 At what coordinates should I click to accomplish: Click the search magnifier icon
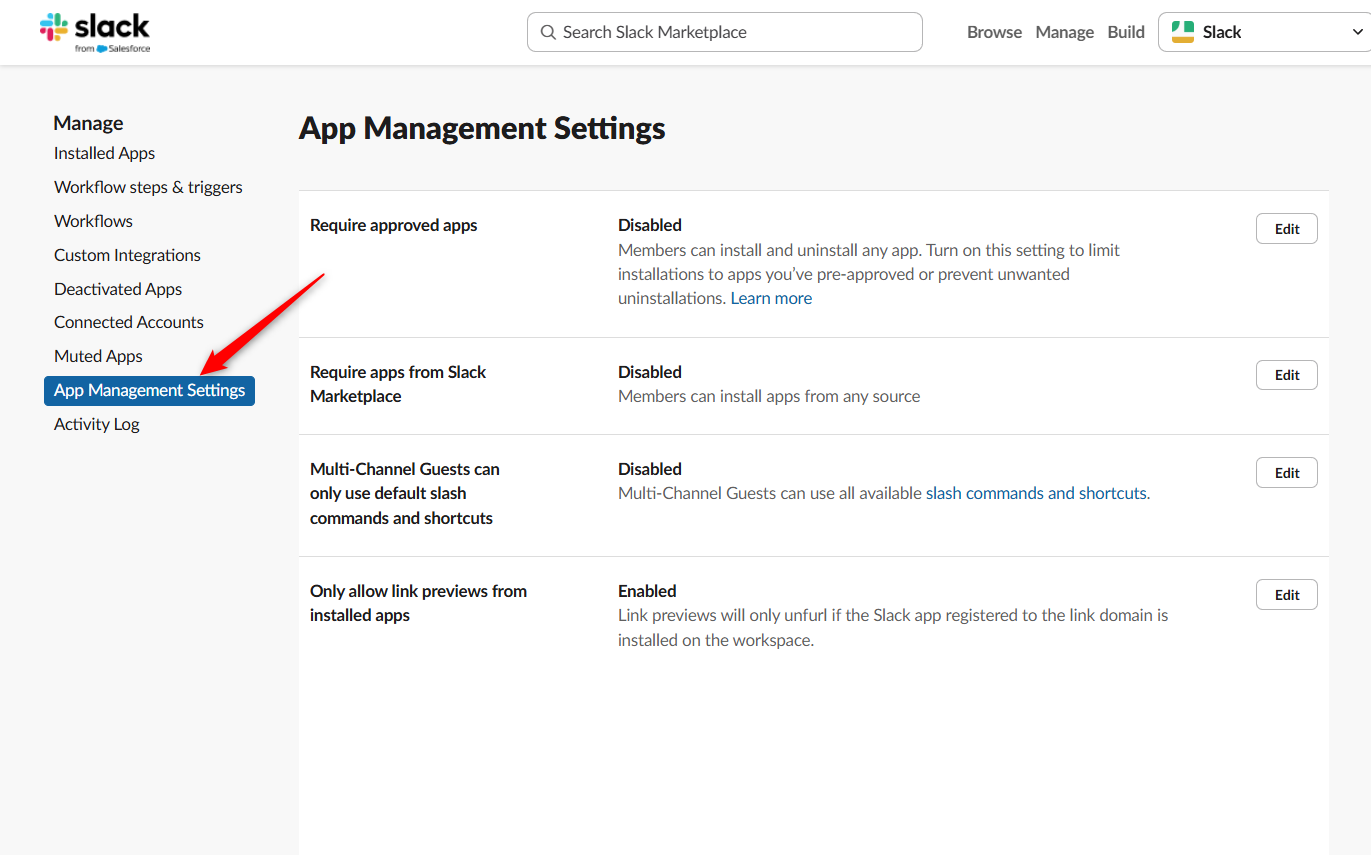[x=548, y=32]
